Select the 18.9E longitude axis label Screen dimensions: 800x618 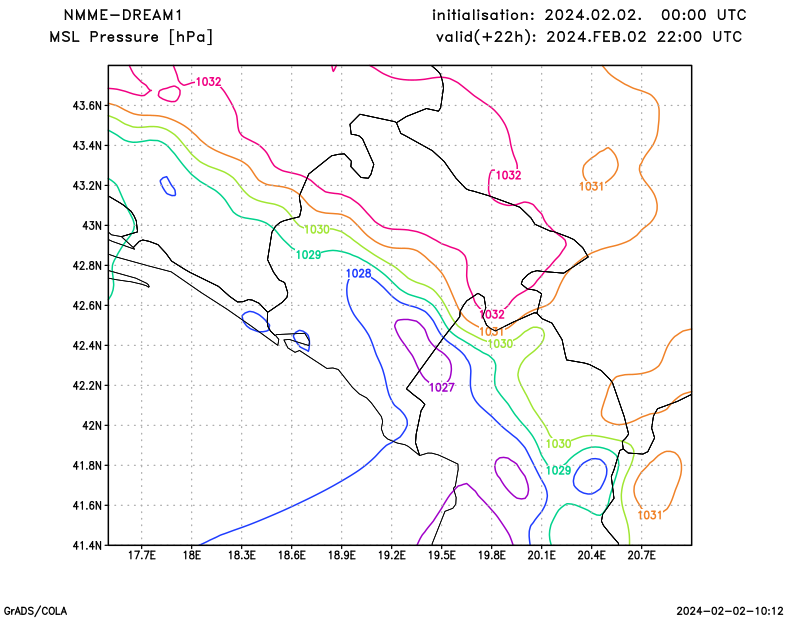(x=342, y=555)
